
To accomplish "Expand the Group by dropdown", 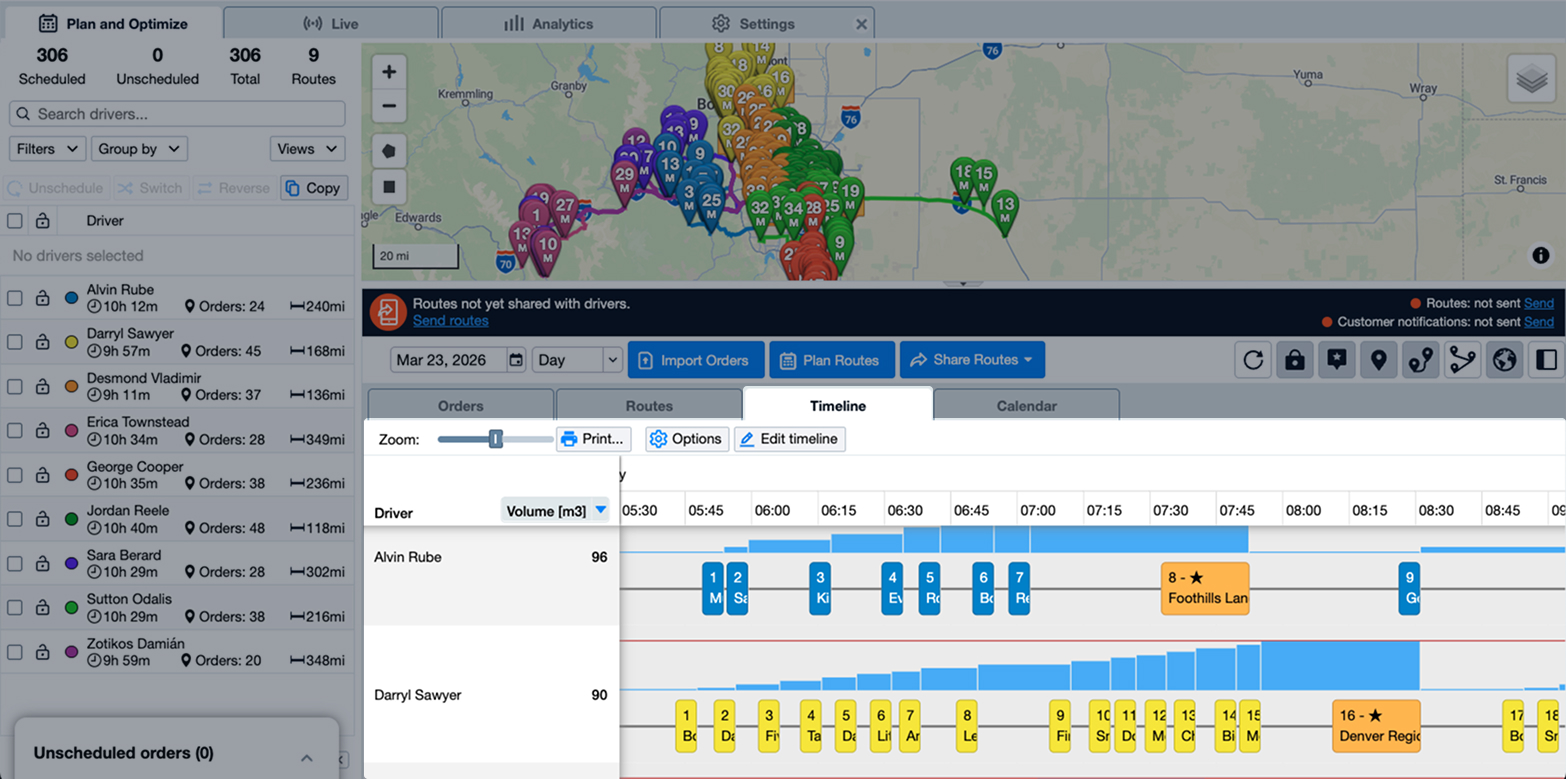I will point(139,149).
